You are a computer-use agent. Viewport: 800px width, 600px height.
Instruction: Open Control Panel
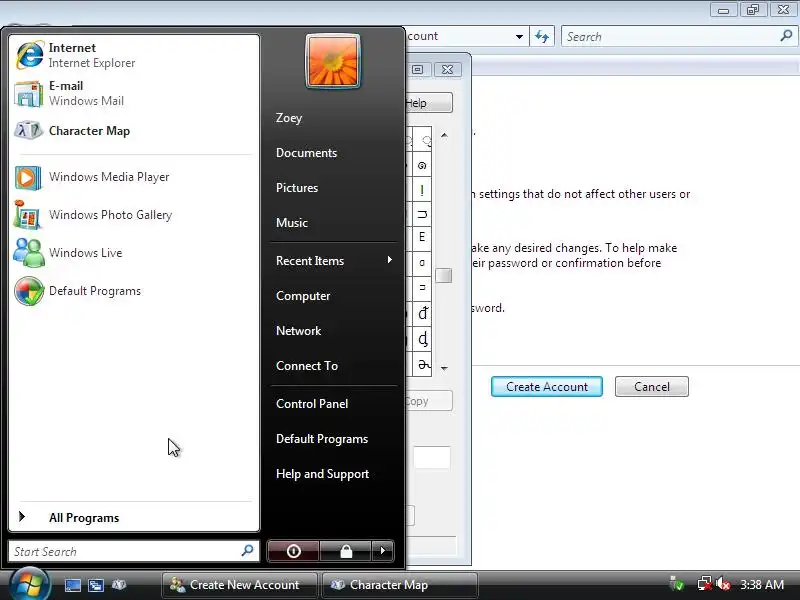pos(312,404)
